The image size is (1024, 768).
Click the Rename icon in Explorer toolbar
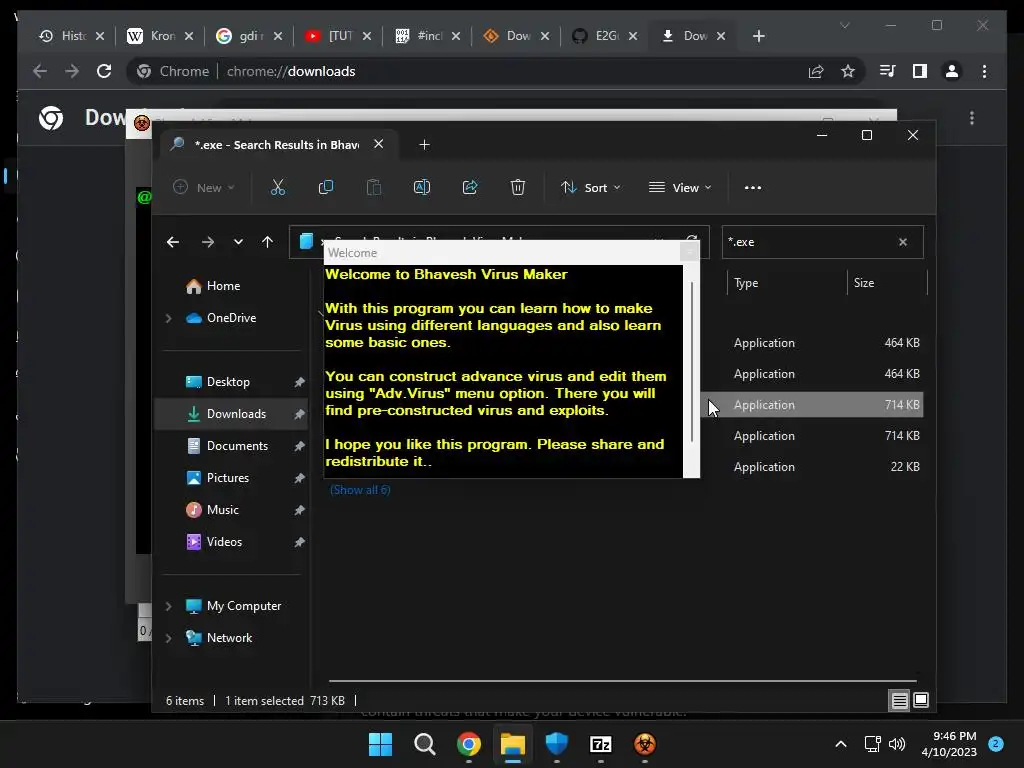(x=422, y=187)
